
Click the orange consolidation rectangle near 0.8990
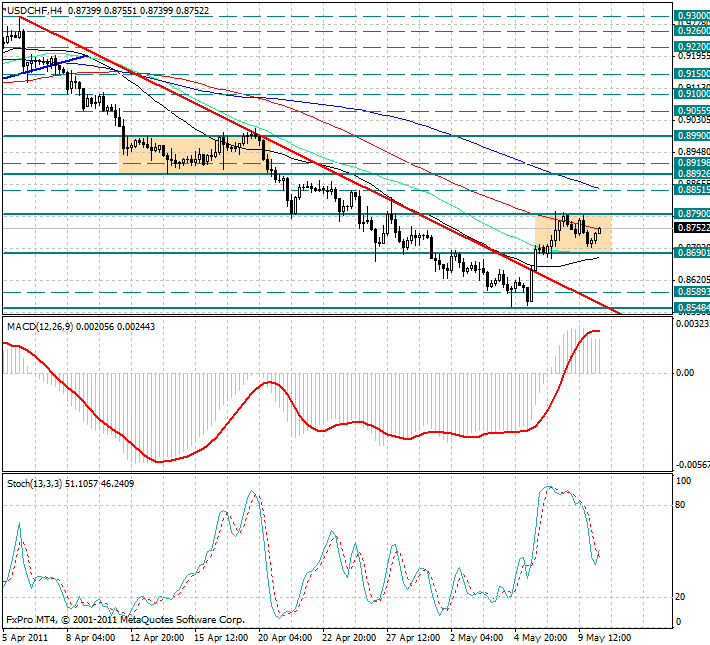pyautogui.click(x=195, y=154)
